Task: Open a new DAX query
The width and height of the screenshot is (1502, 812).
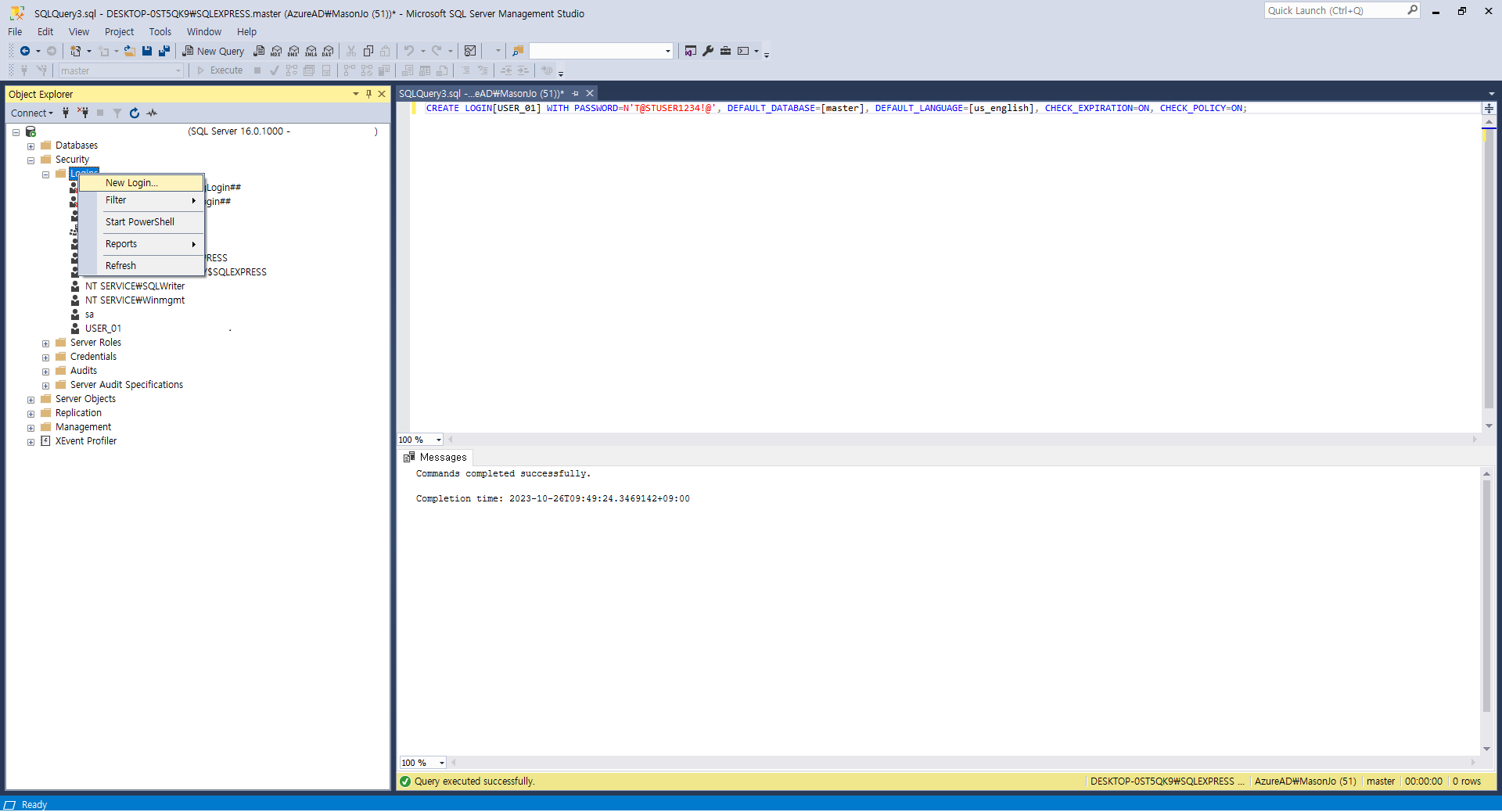Action: (x=328, y=51)
